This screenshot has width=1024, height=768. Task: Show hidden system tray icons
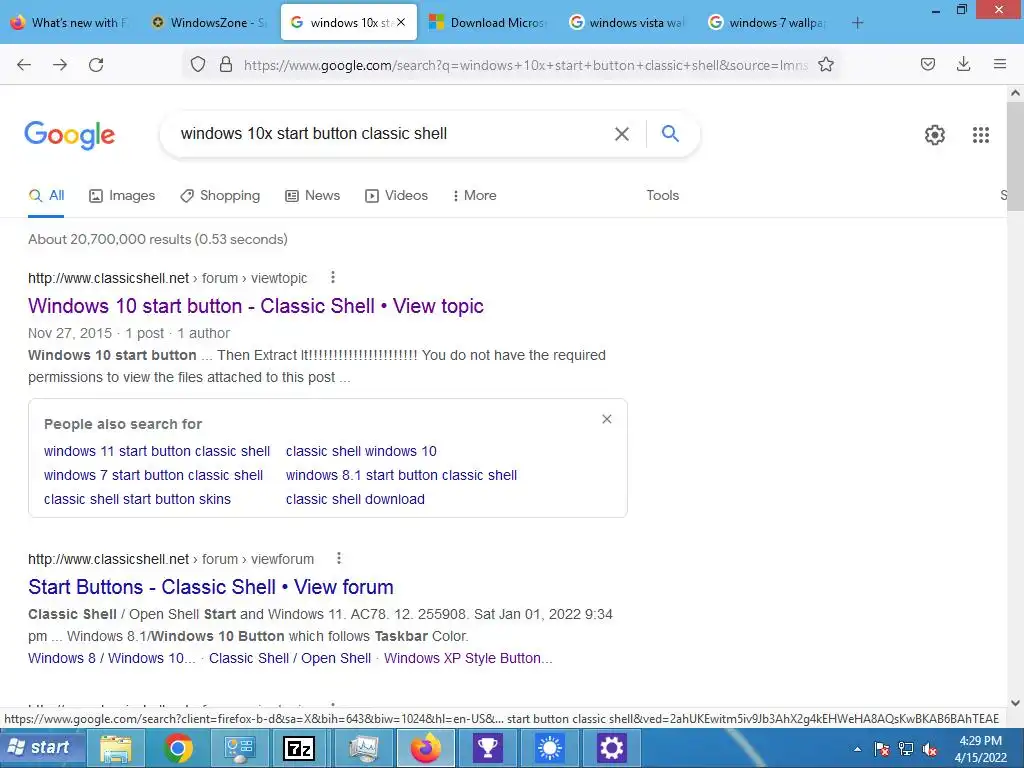coord(857,749)
